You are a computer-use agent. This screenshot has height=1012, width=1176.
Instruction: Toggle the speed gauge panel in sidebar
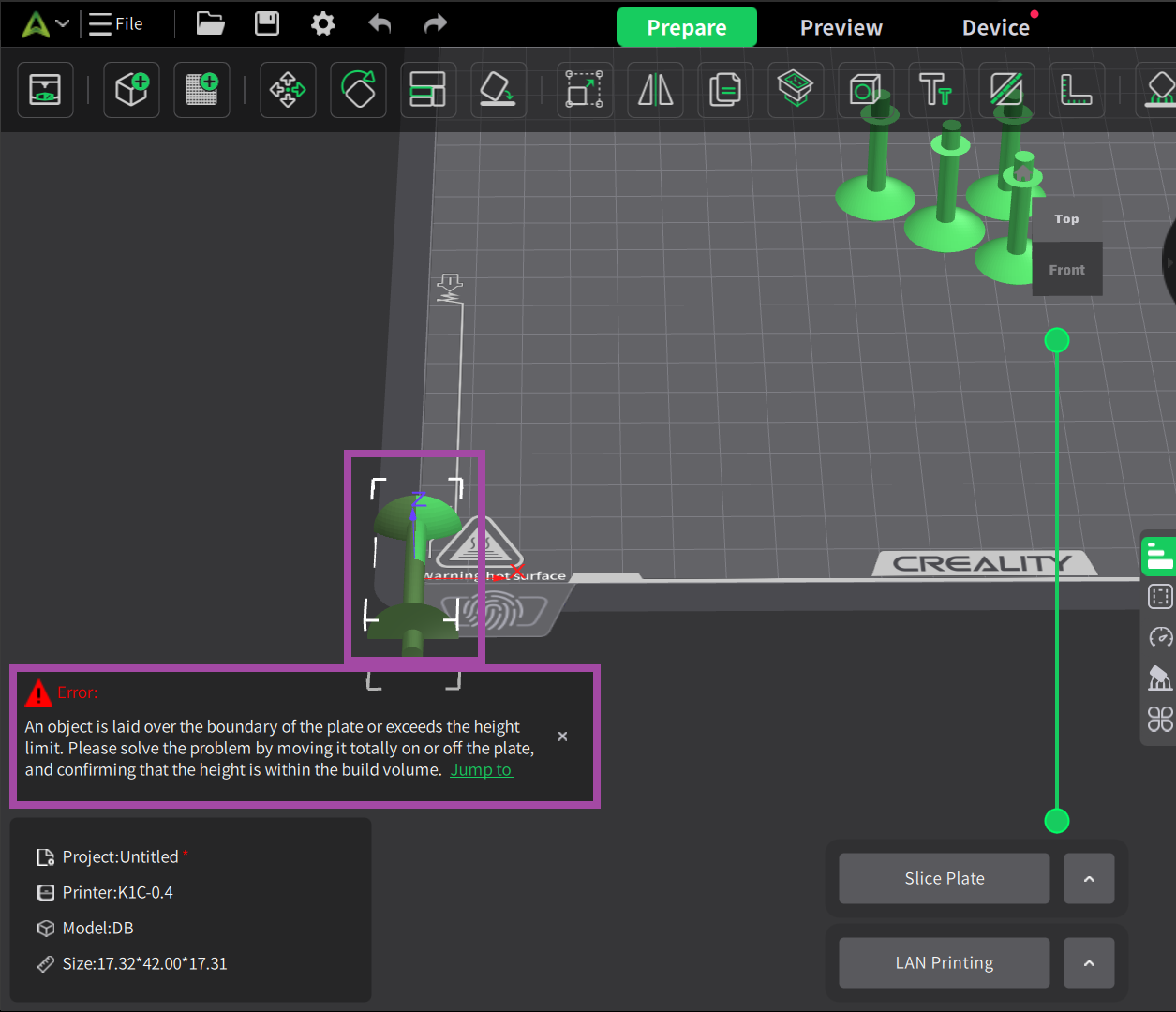(1160, 637)
